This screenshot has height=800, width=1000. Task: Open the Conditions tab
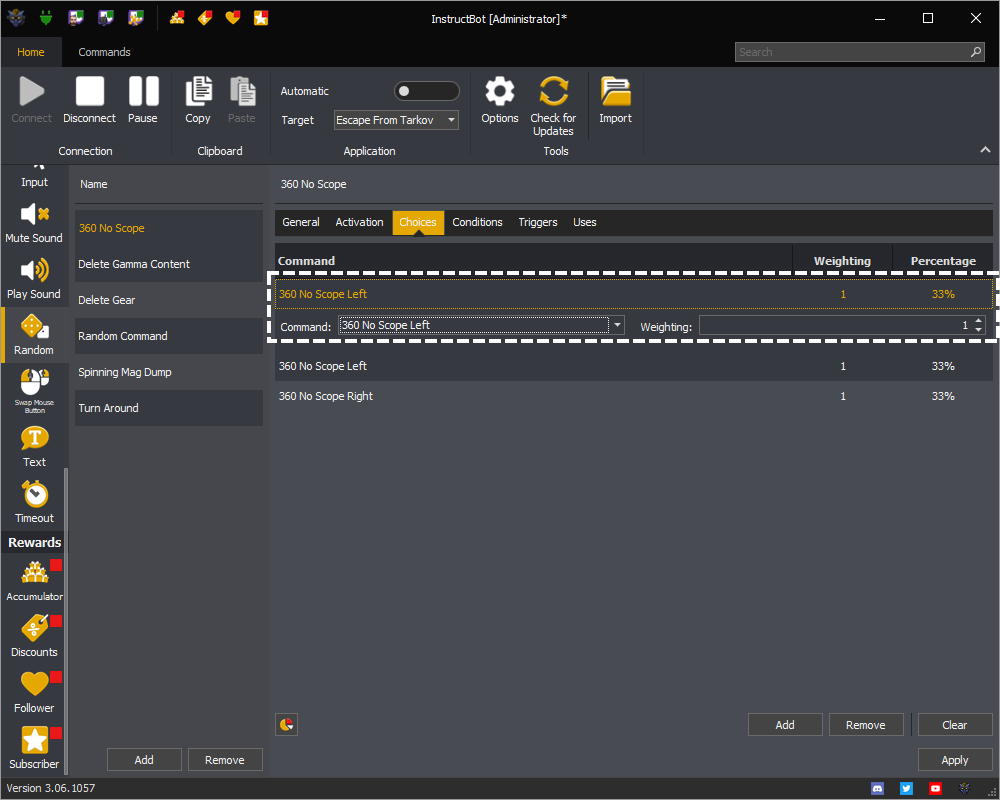tap(478, 223)
